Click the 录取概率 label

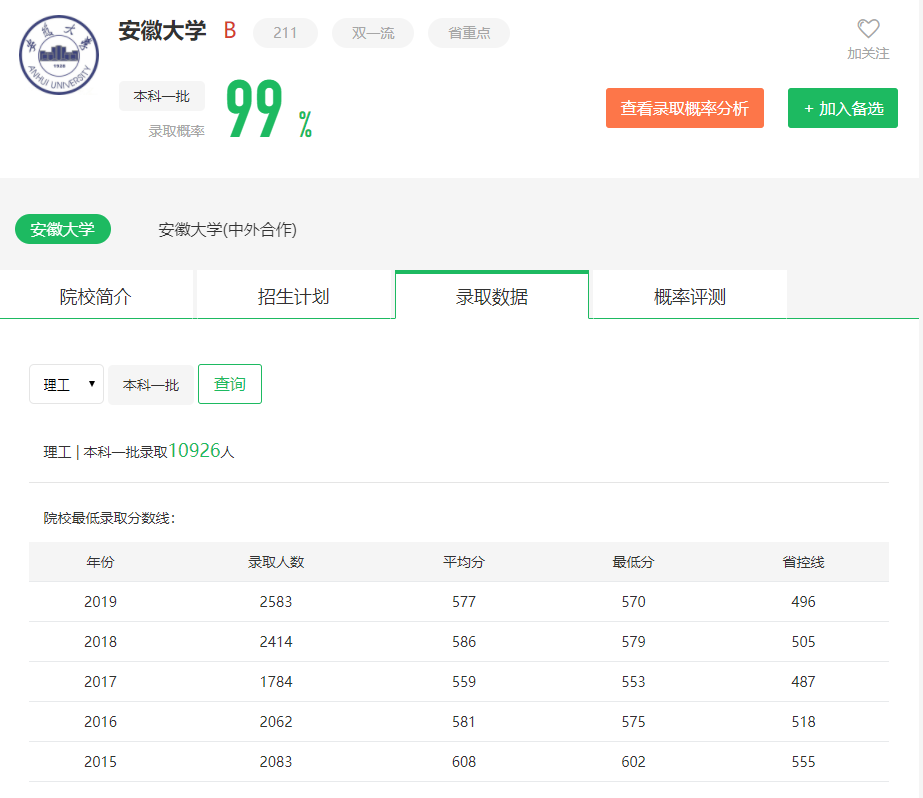coord(176,131)
